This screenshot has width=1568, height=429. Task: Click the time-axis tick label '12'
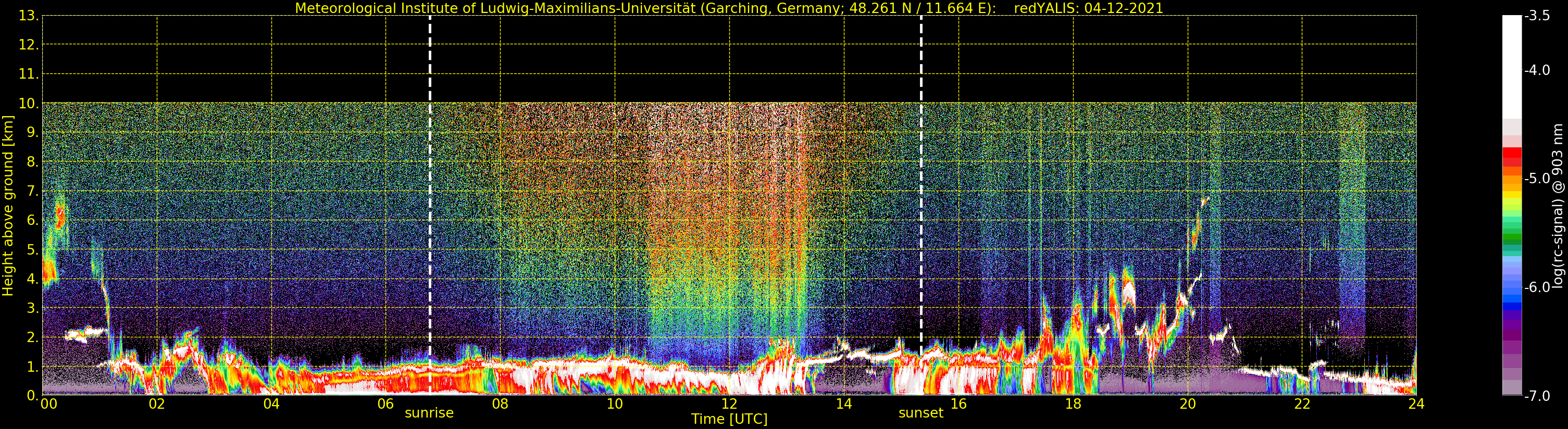pyautogui.click(x=729, y=404)
